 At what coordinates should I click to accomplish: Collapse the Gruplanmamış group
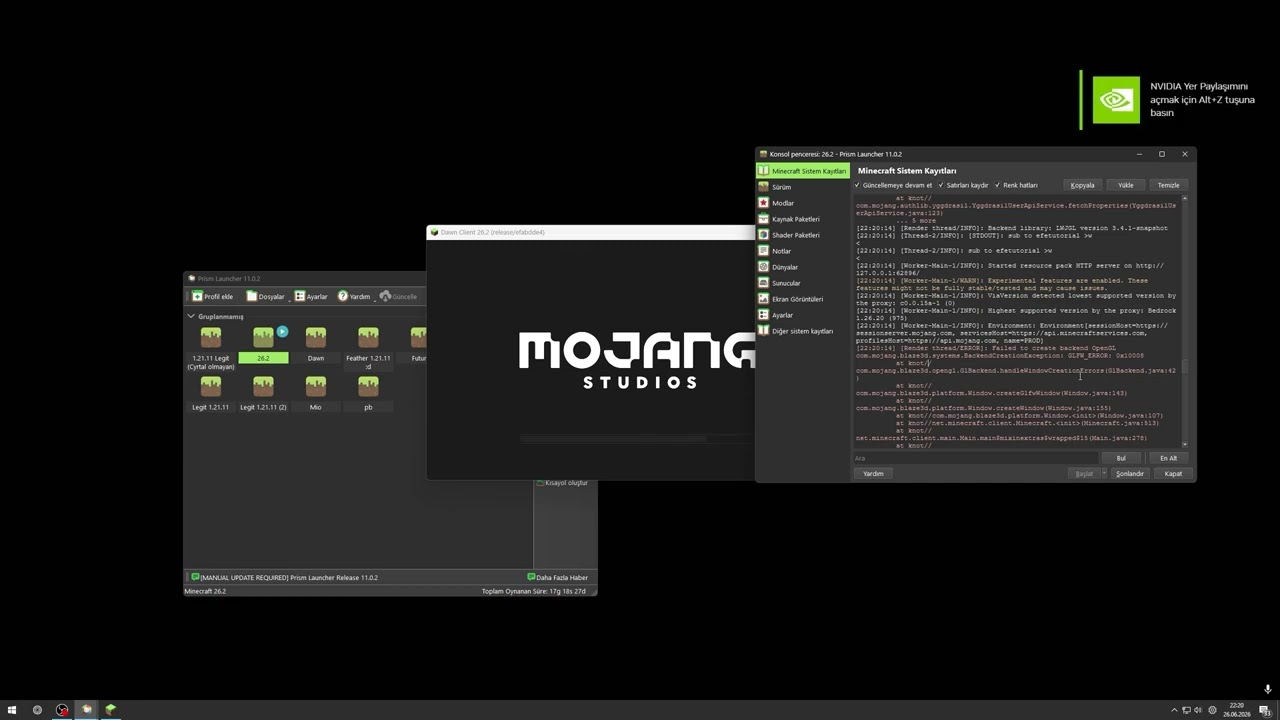pyautogui.click(x=191, y=316)
